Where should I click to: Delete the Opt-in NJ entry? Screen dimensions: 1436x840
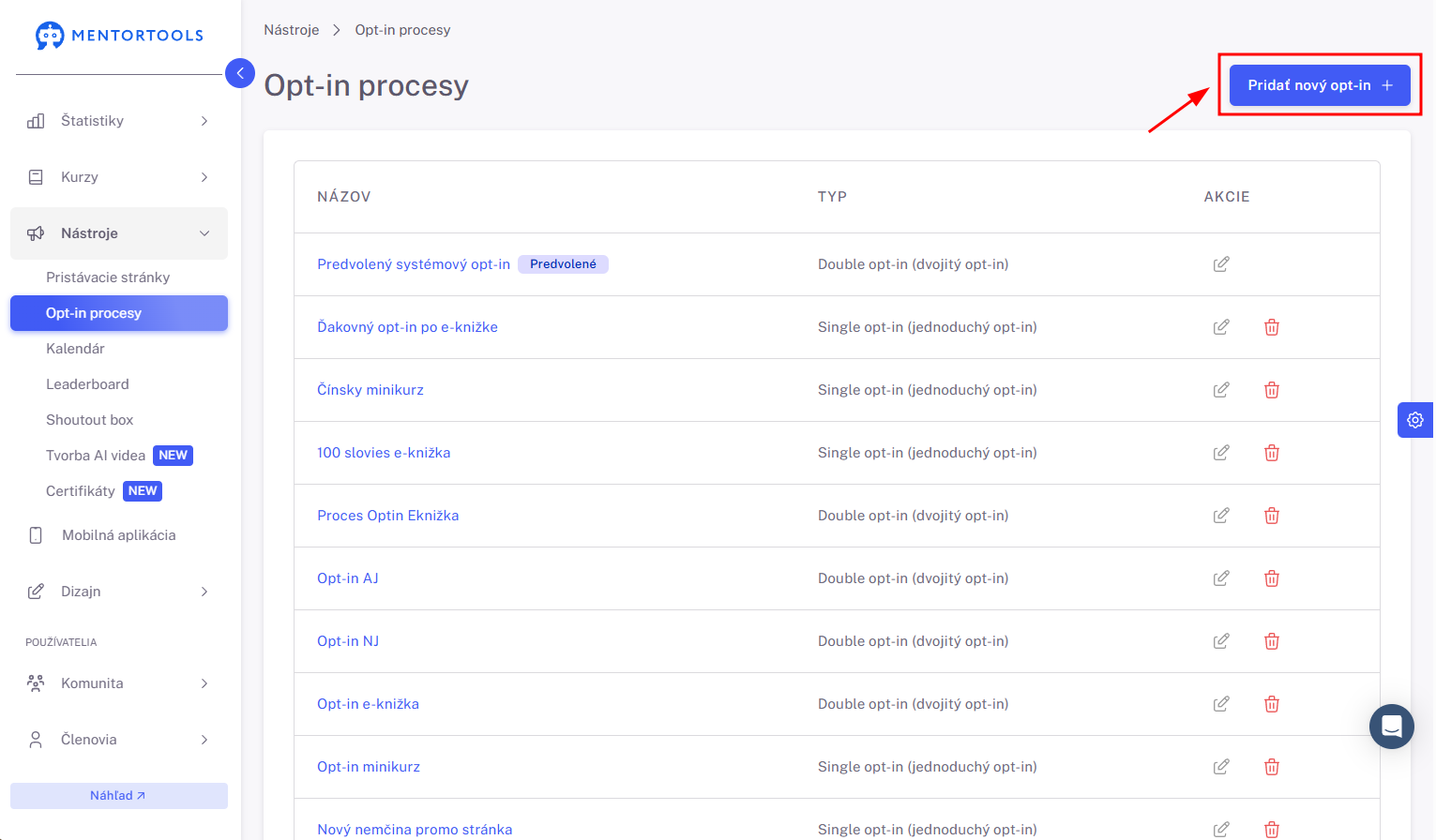(1271, 641)
